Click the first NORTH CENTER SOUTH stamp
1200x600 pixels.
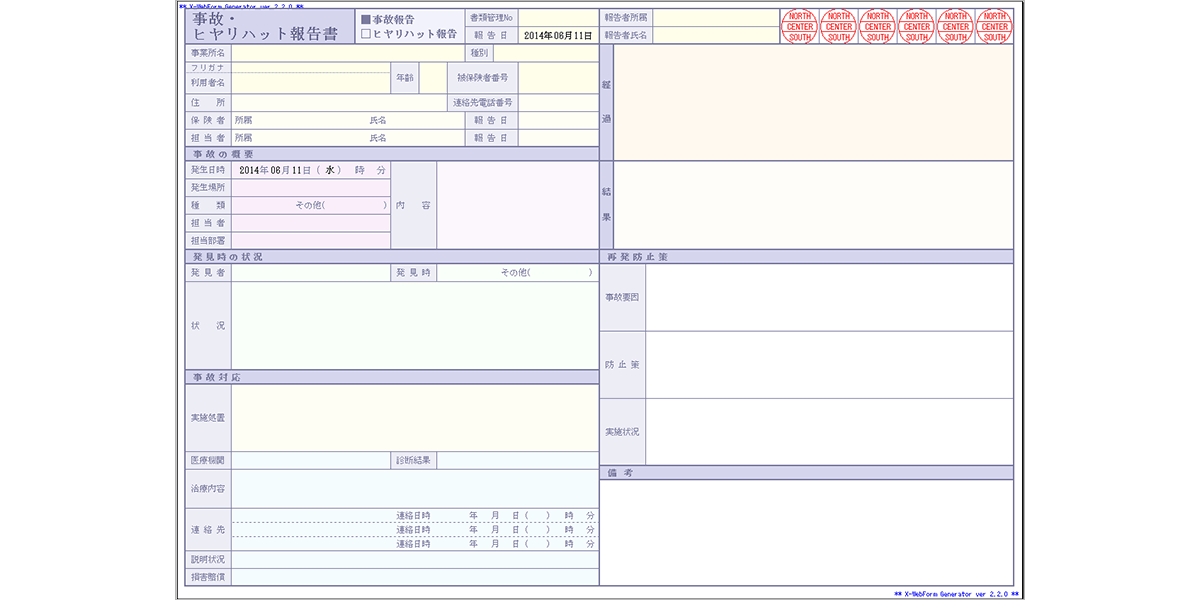coord(800,27)
